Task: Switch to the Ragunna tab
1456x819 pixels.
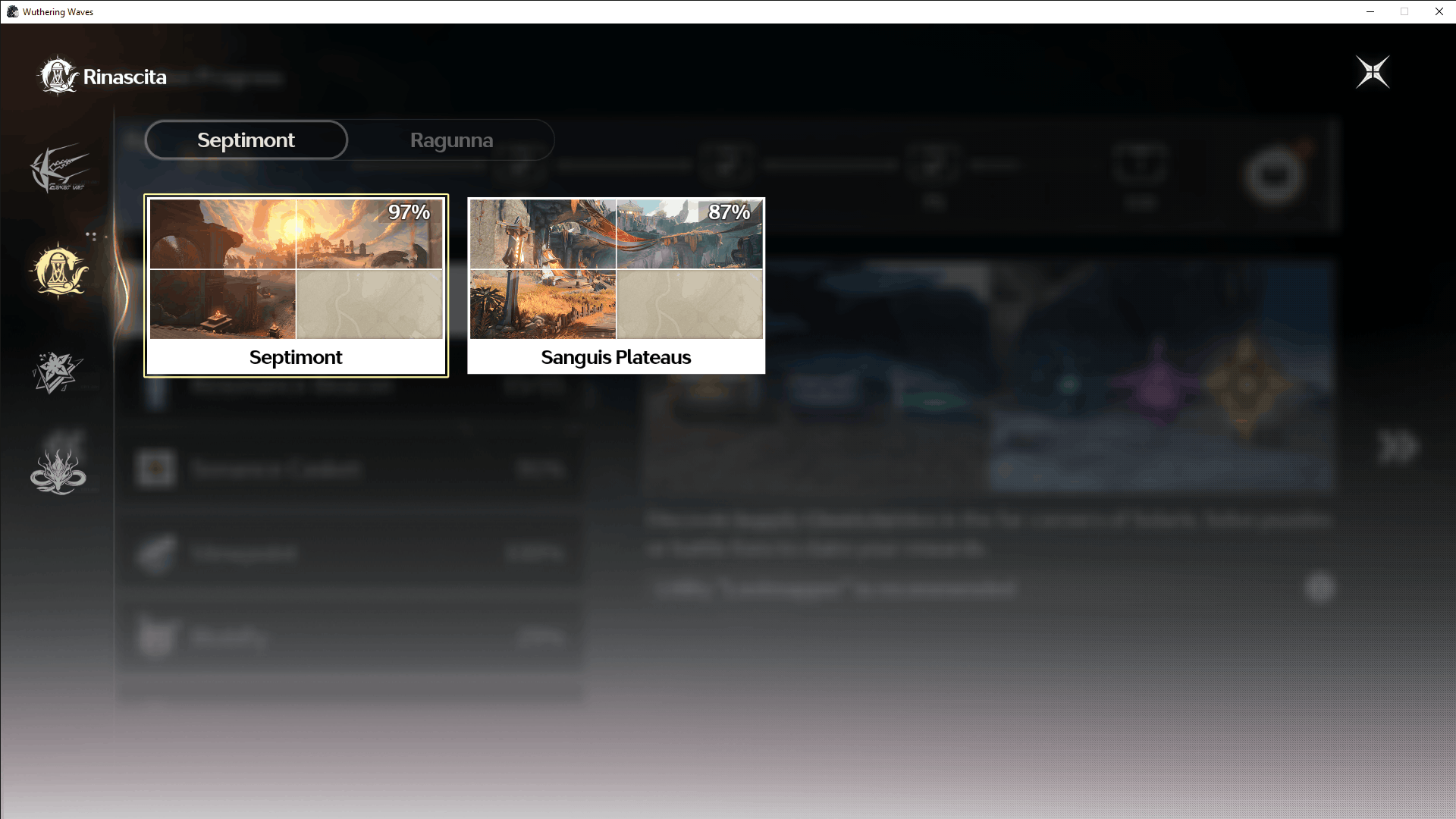Action: click(x=451, y=140)
